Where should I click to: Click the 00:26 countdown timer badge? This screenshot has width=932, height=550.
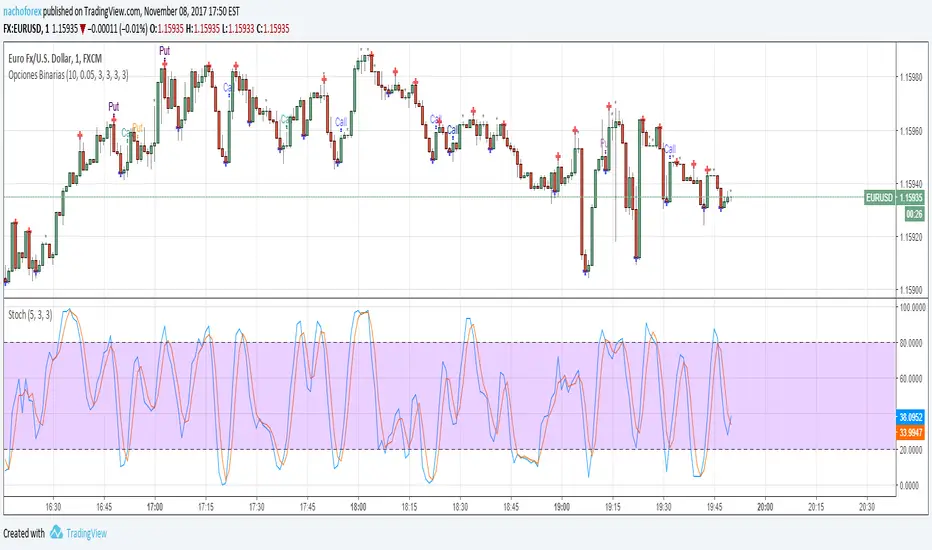(914, 214)
